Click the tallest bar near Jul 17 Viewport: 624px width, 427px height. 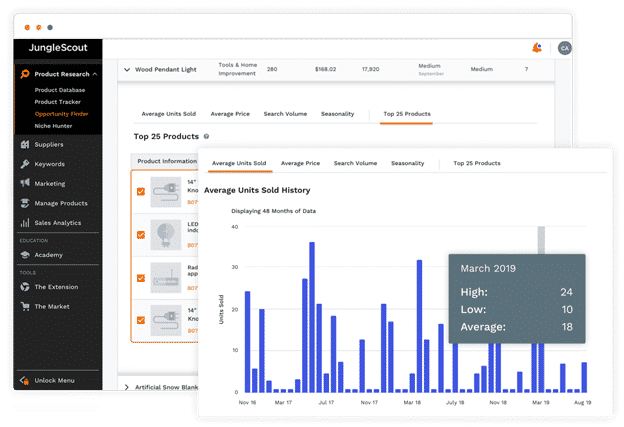pyautogui.click(x=312, y=317)
